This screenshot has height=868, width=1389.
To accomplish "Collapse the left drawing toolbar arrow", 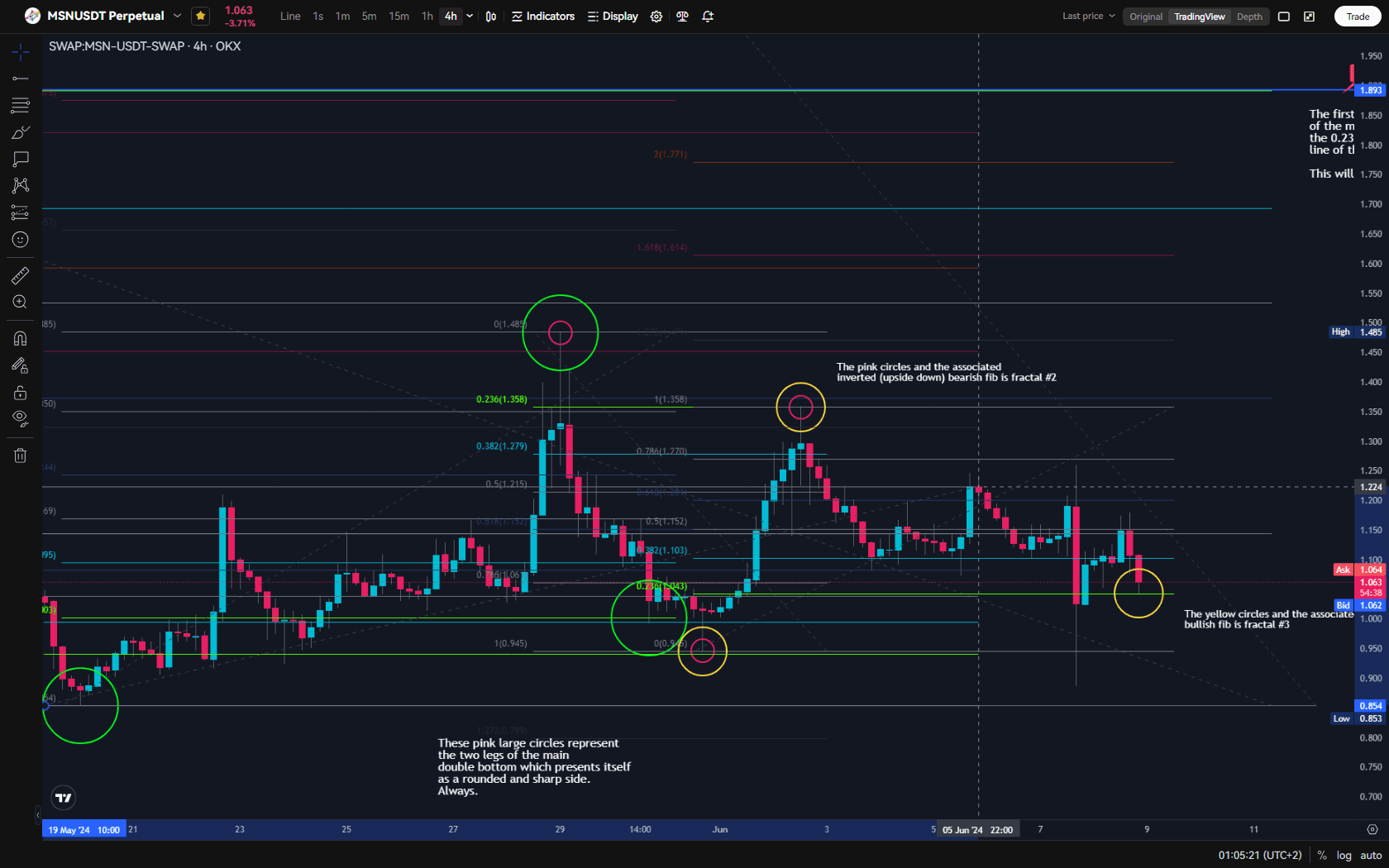I will 37,815.
